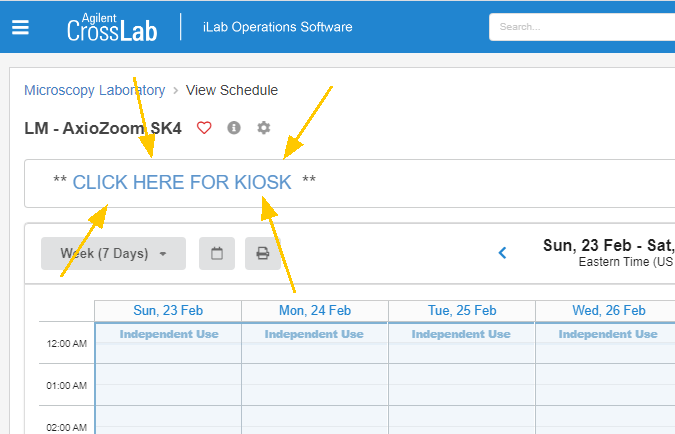Image resolution: width=675 pixels, height=434 pixels.
Task: Favorite AxioZoom SK4 with heart icon
Action: click(x=204, y=128)
